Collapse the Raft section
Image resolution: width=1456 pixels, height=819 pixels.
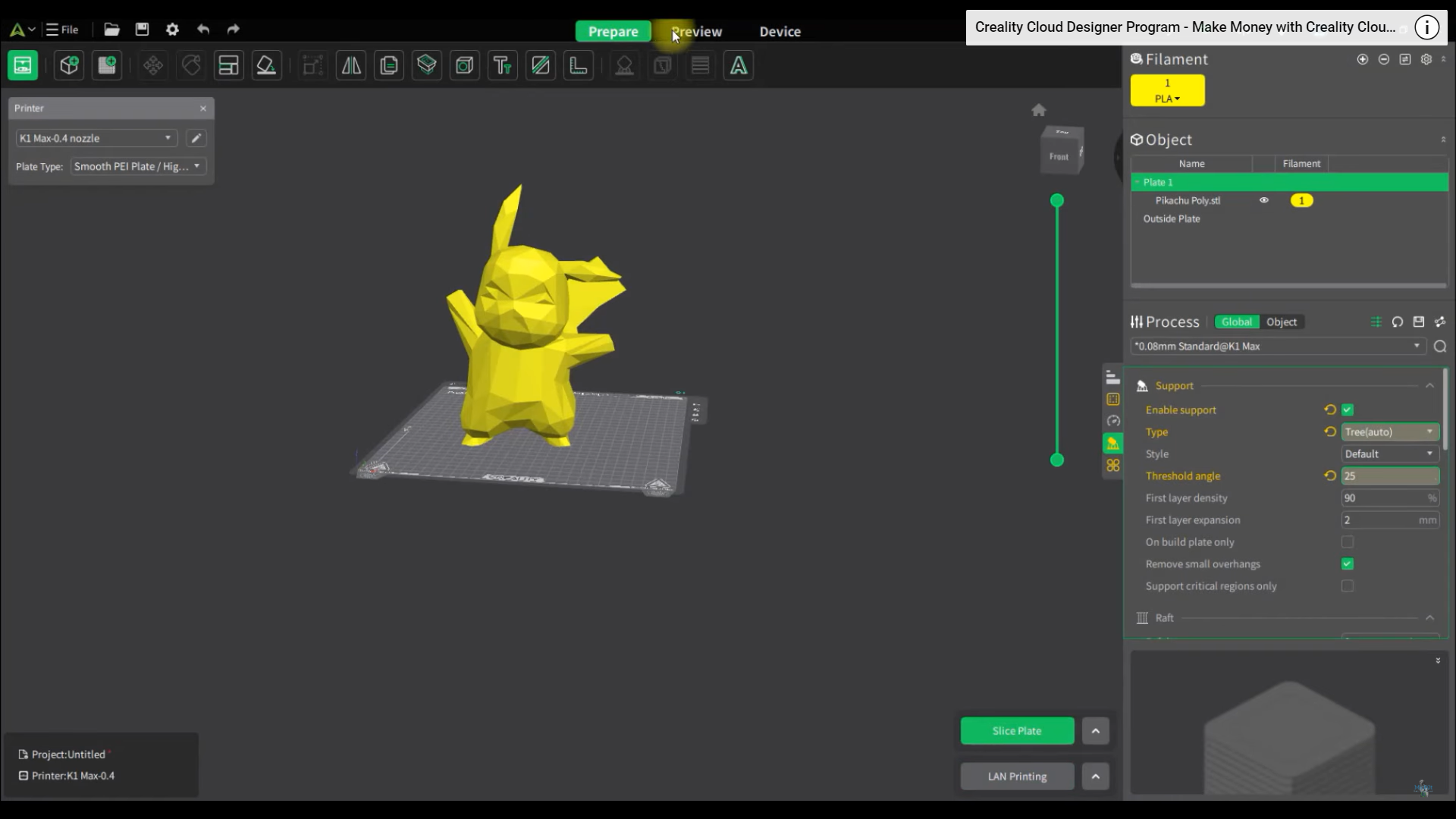tap(1429, 618)
